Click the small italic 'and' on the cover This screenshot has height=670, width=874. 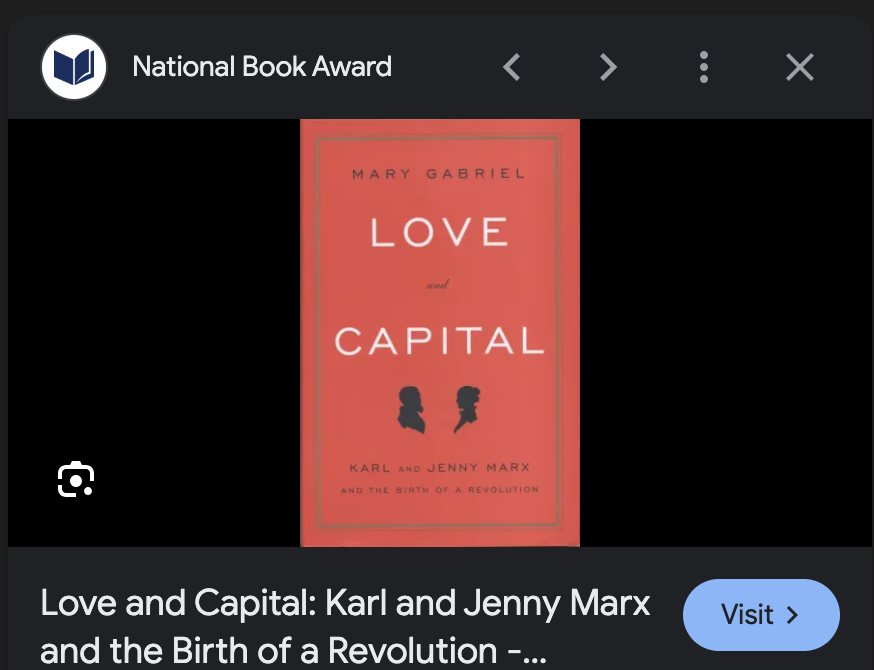point(438,285)
